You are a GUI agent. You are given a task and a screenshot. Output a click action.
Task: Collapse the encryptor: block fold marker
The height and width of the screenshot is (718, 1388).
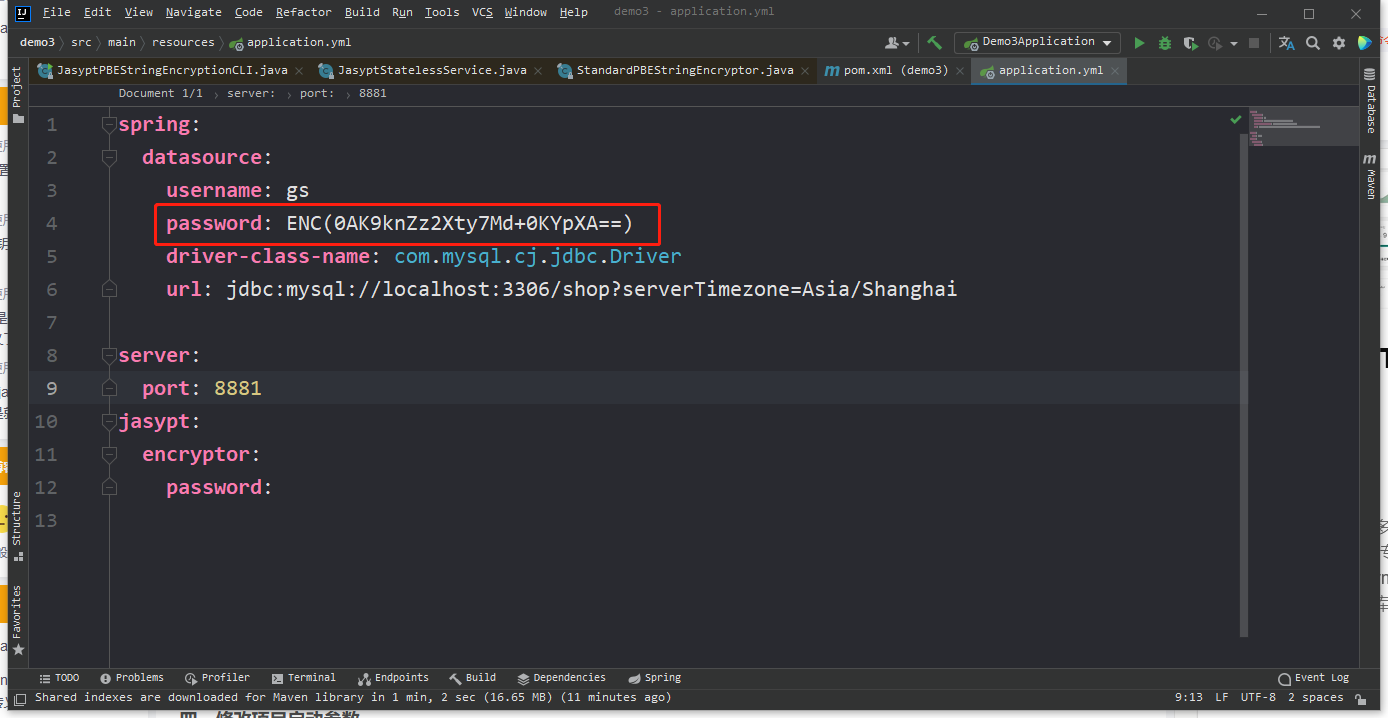coord(109,455)
